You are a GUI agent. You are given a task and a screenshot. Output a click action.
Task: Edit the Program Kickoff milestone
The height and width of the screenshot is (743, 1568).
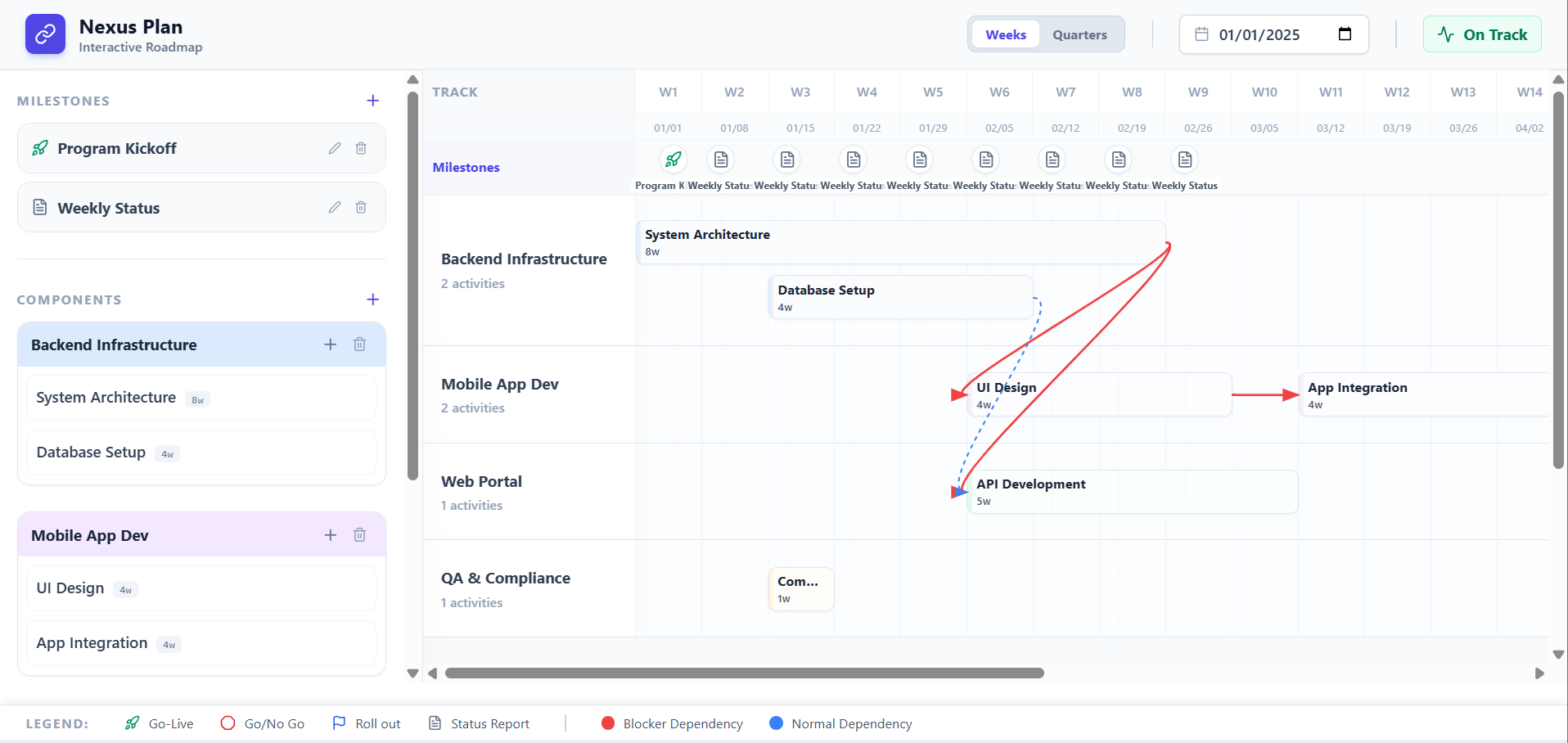tap(335, 148)
